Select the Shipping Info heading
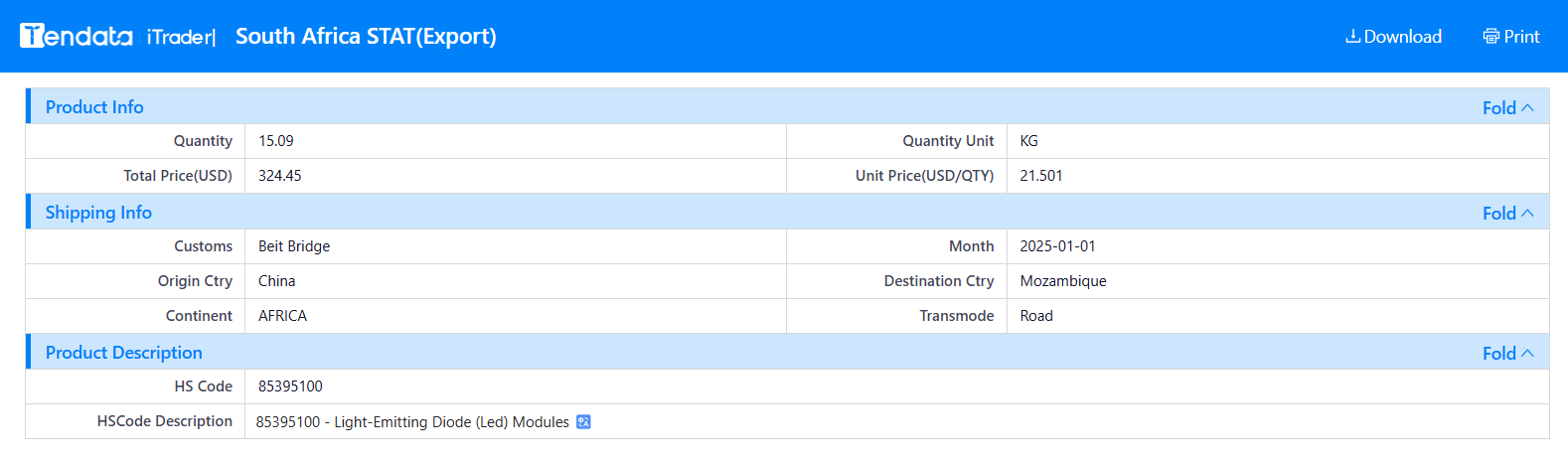 coord(98,212)
